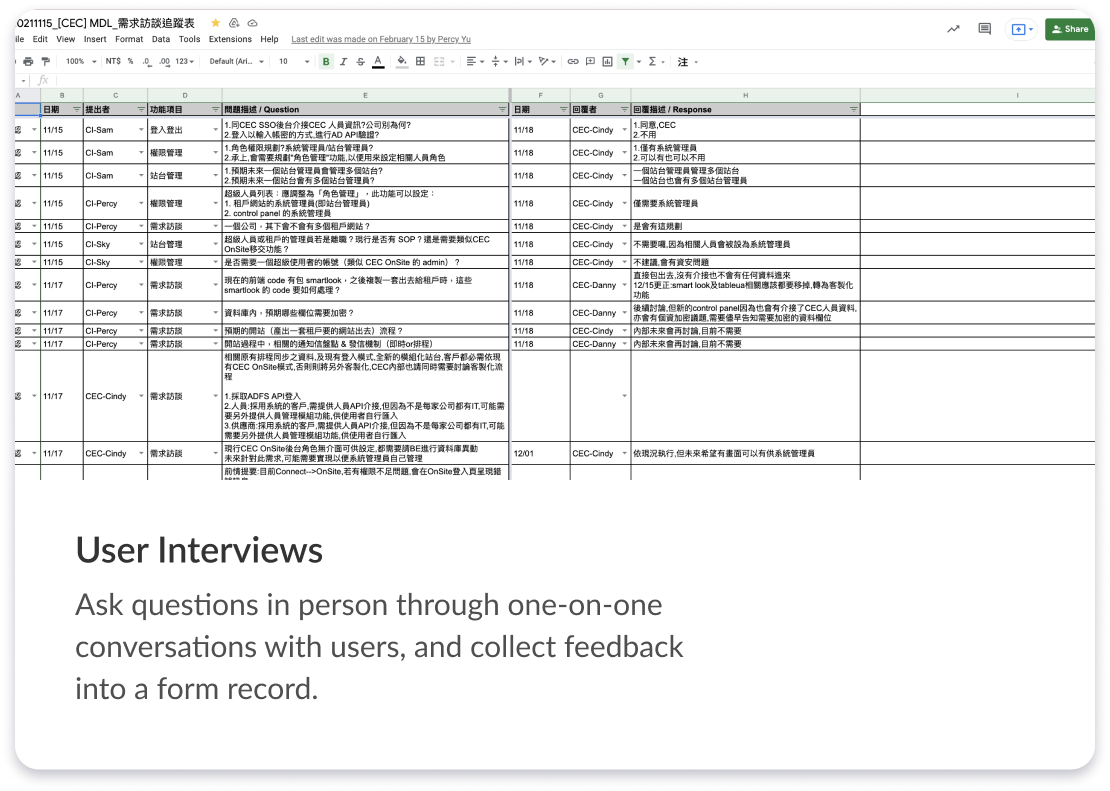Print the spreadsheet with the printer icon
This screenshot has height=791, width=1110.
click(28, 62)
